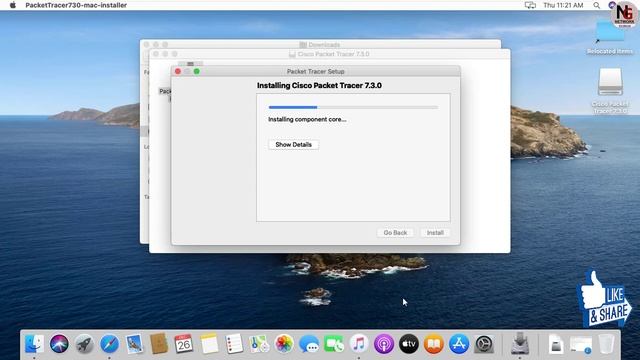Open Trash in the Dock

click(606, 344)
